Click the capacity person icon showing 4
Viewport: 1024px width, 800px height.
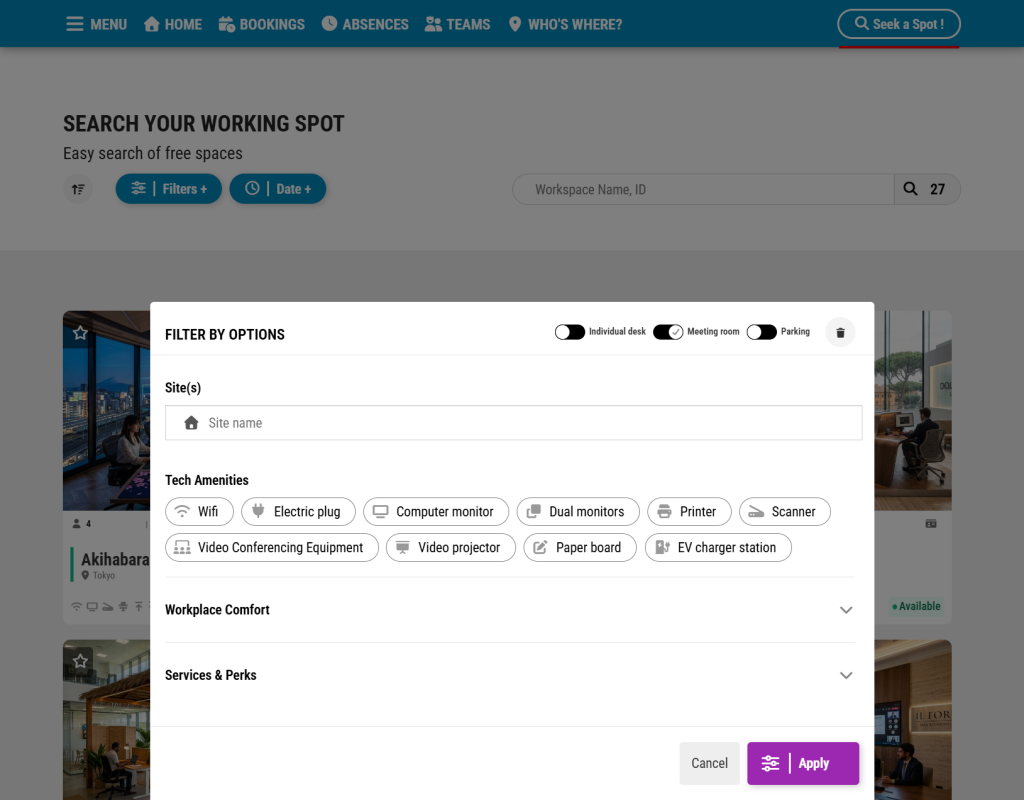76,524
